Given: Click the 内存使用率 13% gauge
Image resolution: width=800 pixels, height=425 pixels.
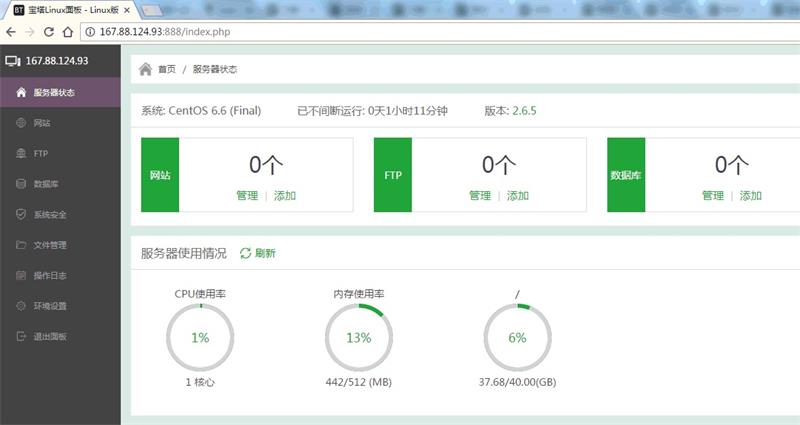Looking at the screenshot, I should (x=359, y=337).
